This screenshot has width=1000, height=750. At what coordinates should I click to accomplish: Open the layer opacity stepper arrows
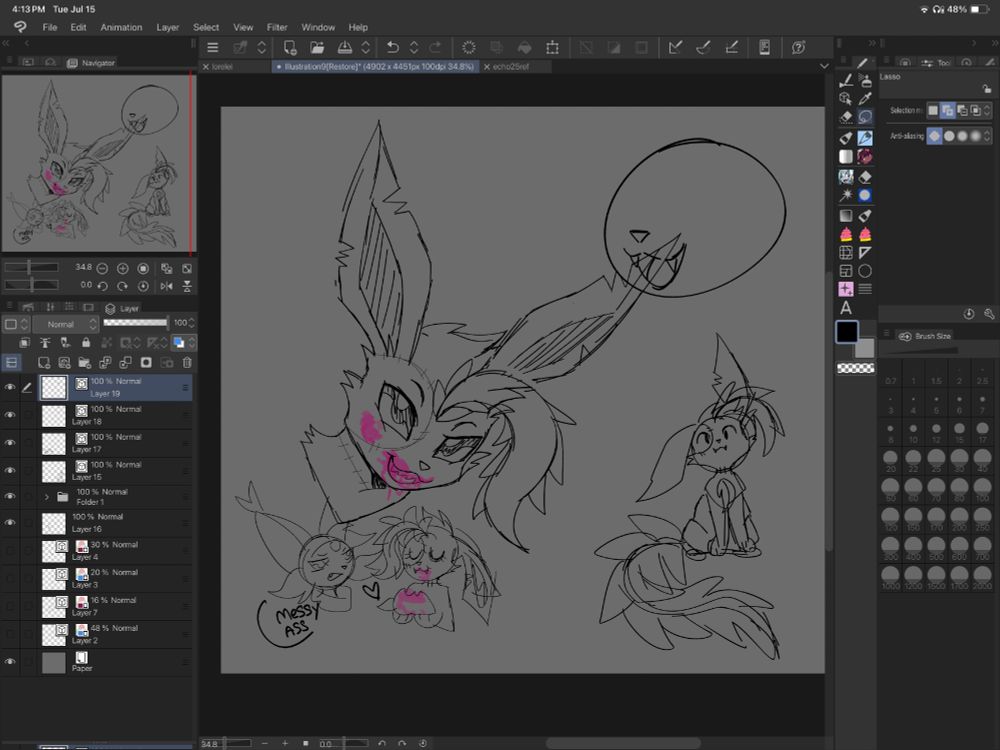pyautogui.click(x=191, y=323)
